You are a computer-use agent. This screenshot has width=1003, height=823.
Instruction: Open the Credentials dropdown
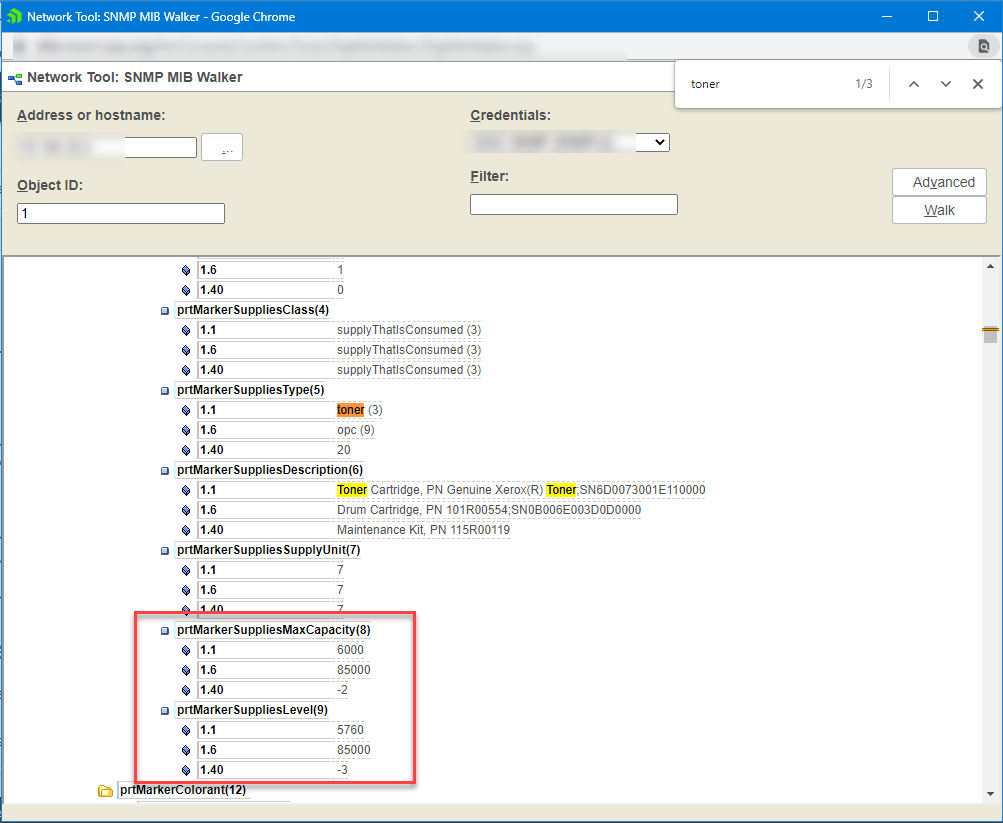click(x=658, y=143)
